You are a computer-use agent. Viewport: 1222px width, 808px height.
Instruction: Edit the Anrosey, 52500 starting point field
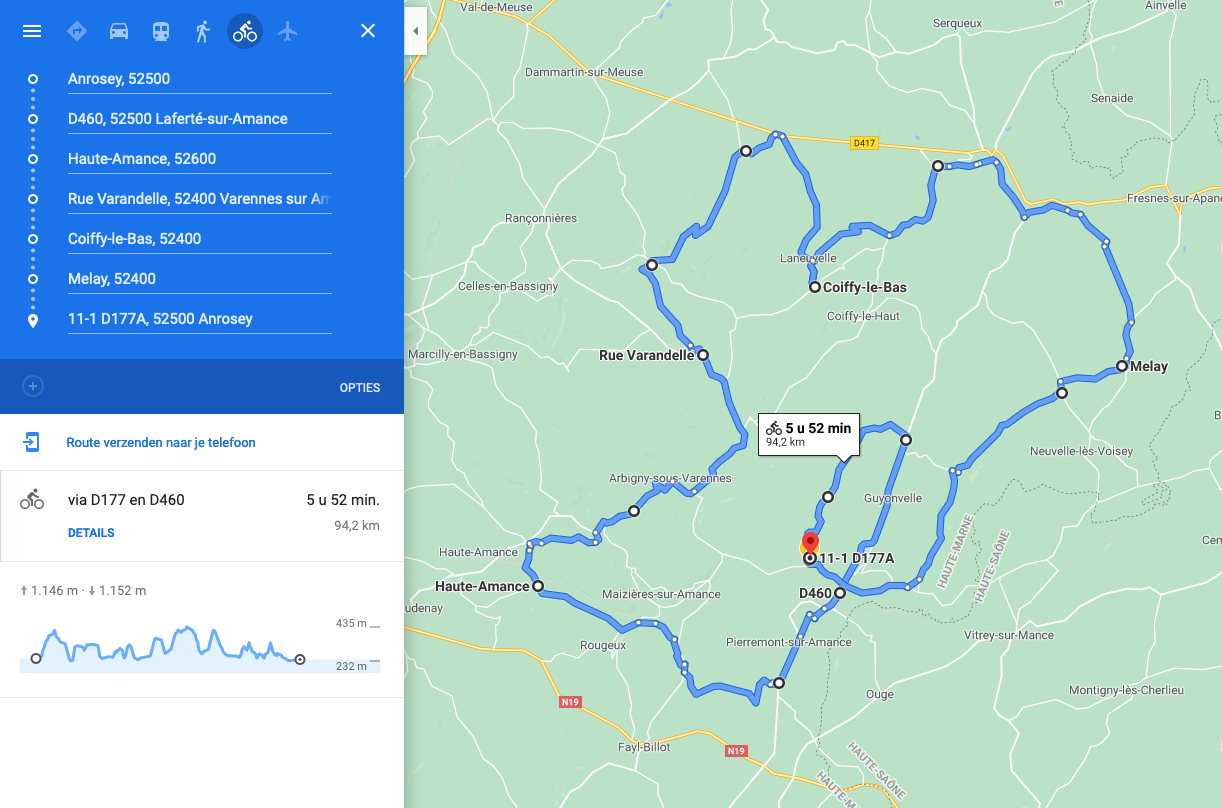(199, 79)
